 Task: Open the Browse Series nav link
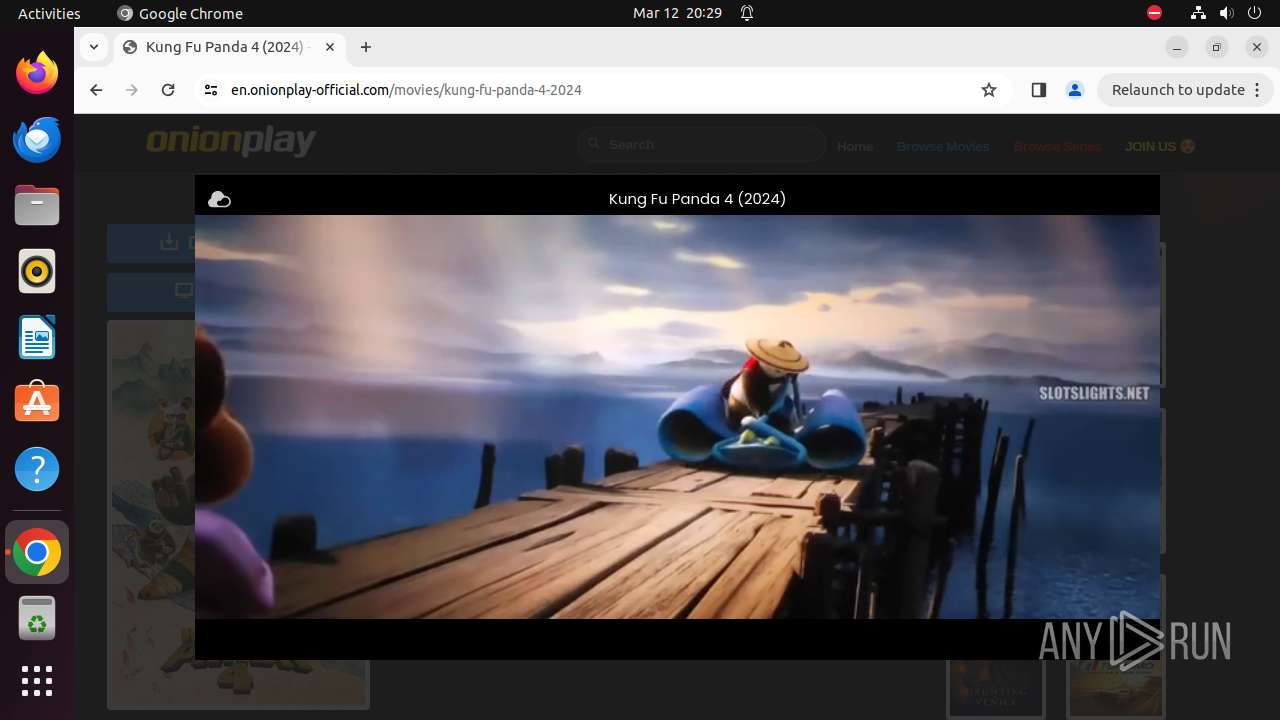click(1057, 146)
